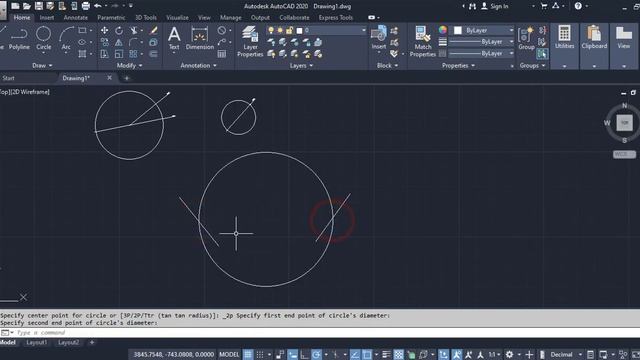Toggle transparency display in status bar
This screenshot has height=360, width=640.
coord(398,354)
